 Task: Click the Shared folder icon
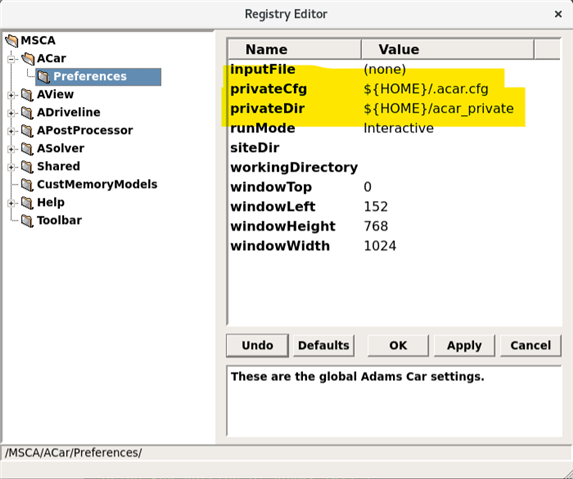(x=27, y=167)
